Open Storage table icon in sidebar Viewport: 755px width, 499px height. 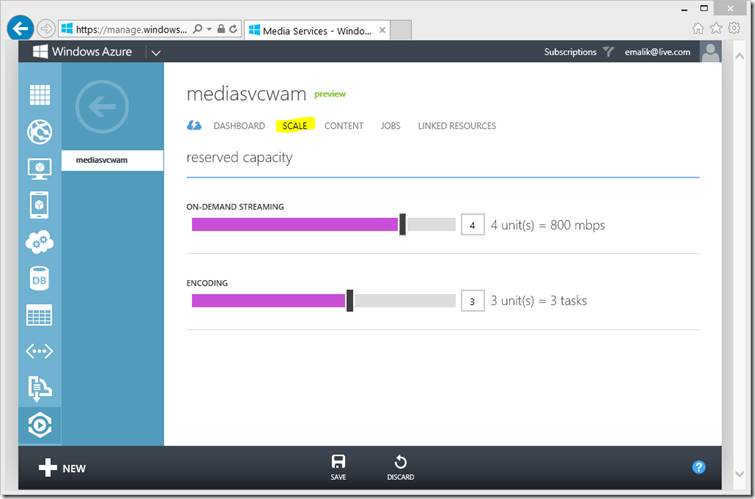pyautogui.click(x=39, y=315)
